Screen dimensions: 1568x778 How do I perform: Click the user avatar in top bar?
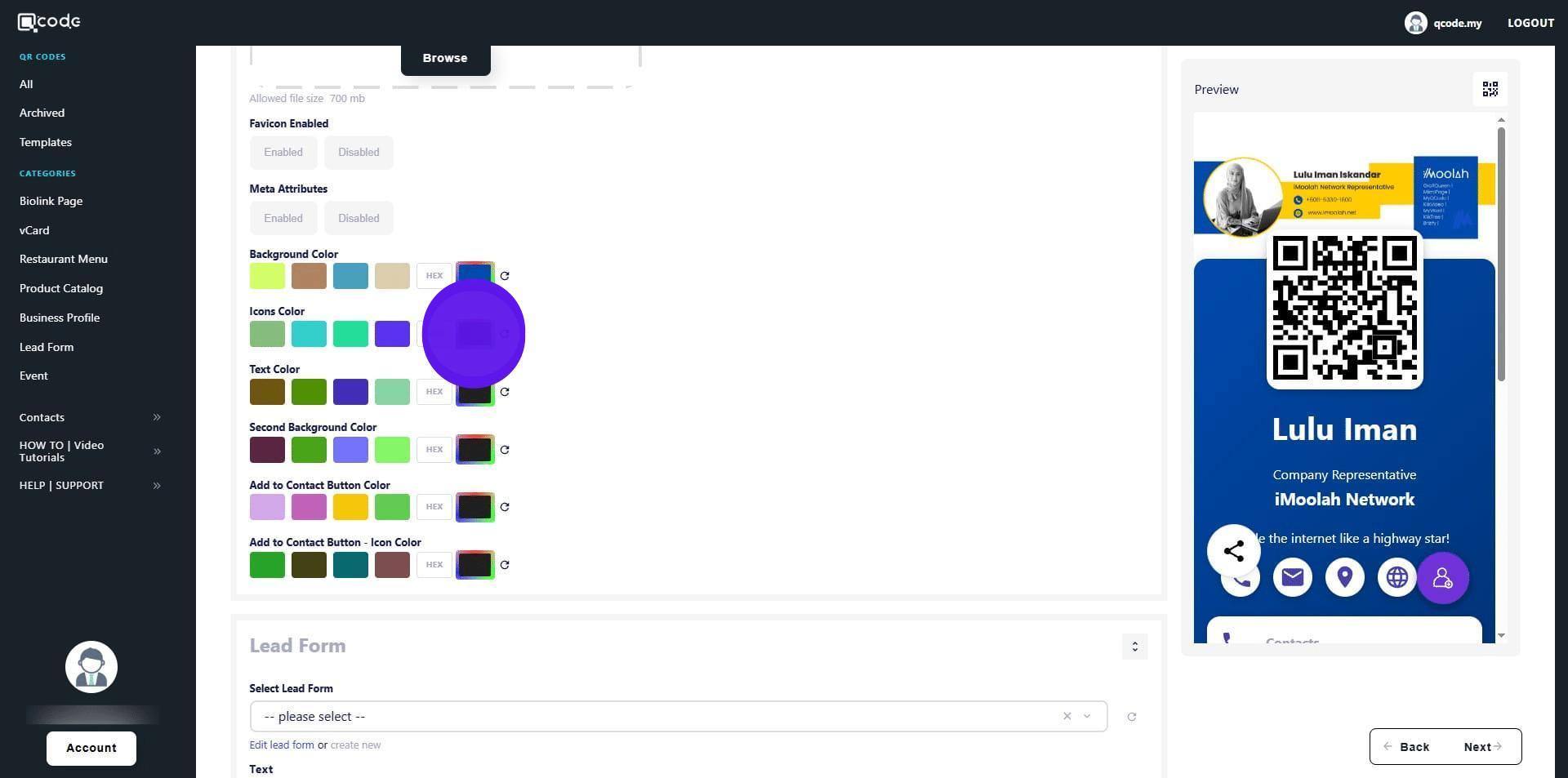1415,23
